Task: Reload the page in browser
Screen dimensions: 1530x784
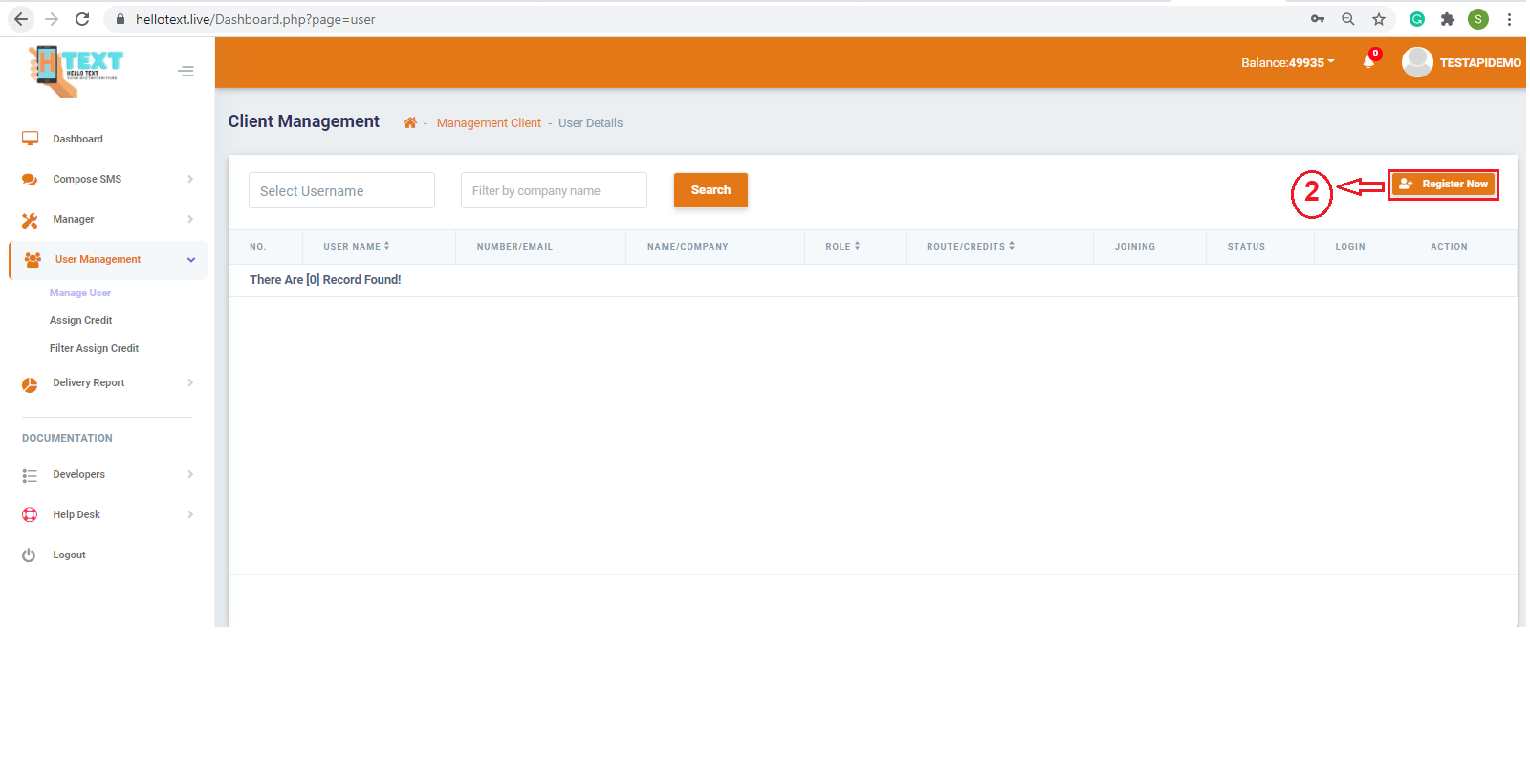Action: [x=82, y=19]
